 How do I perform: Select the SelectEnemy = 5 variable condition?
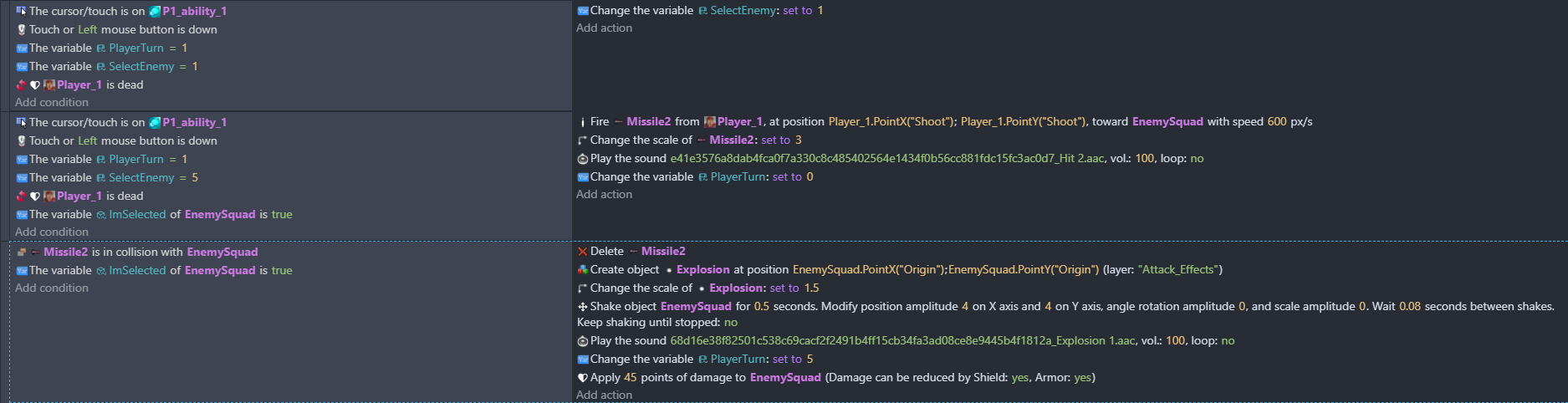tap(107, 178)
